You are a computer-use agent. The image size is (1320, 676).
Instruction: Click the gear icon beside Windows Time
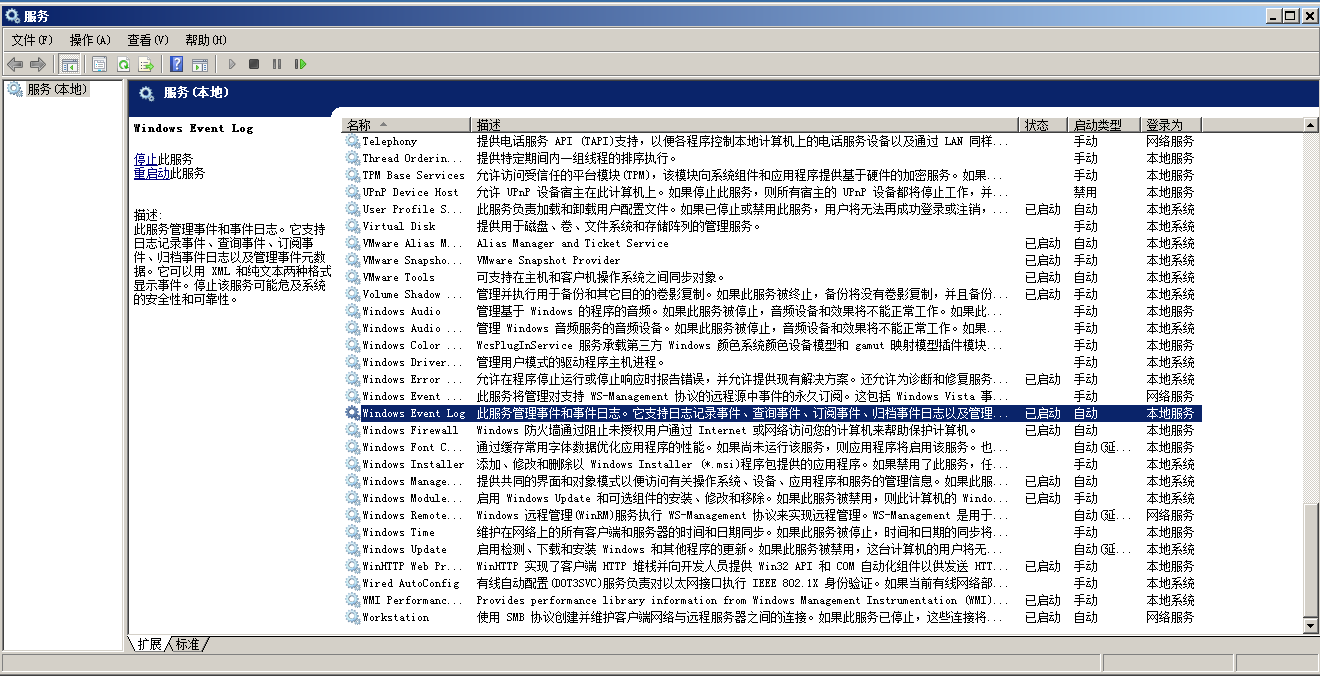(352, 532)
